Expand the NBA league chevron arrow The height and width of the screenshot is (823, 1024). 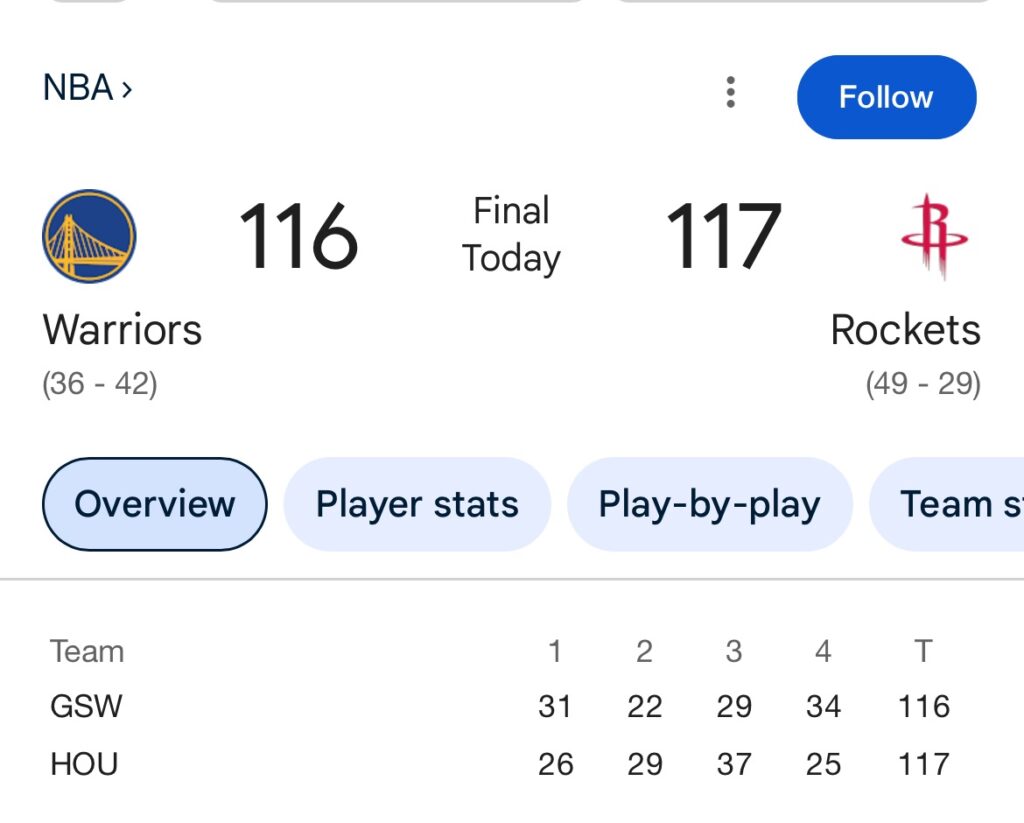pyautogui.click(x=127, y=89)
